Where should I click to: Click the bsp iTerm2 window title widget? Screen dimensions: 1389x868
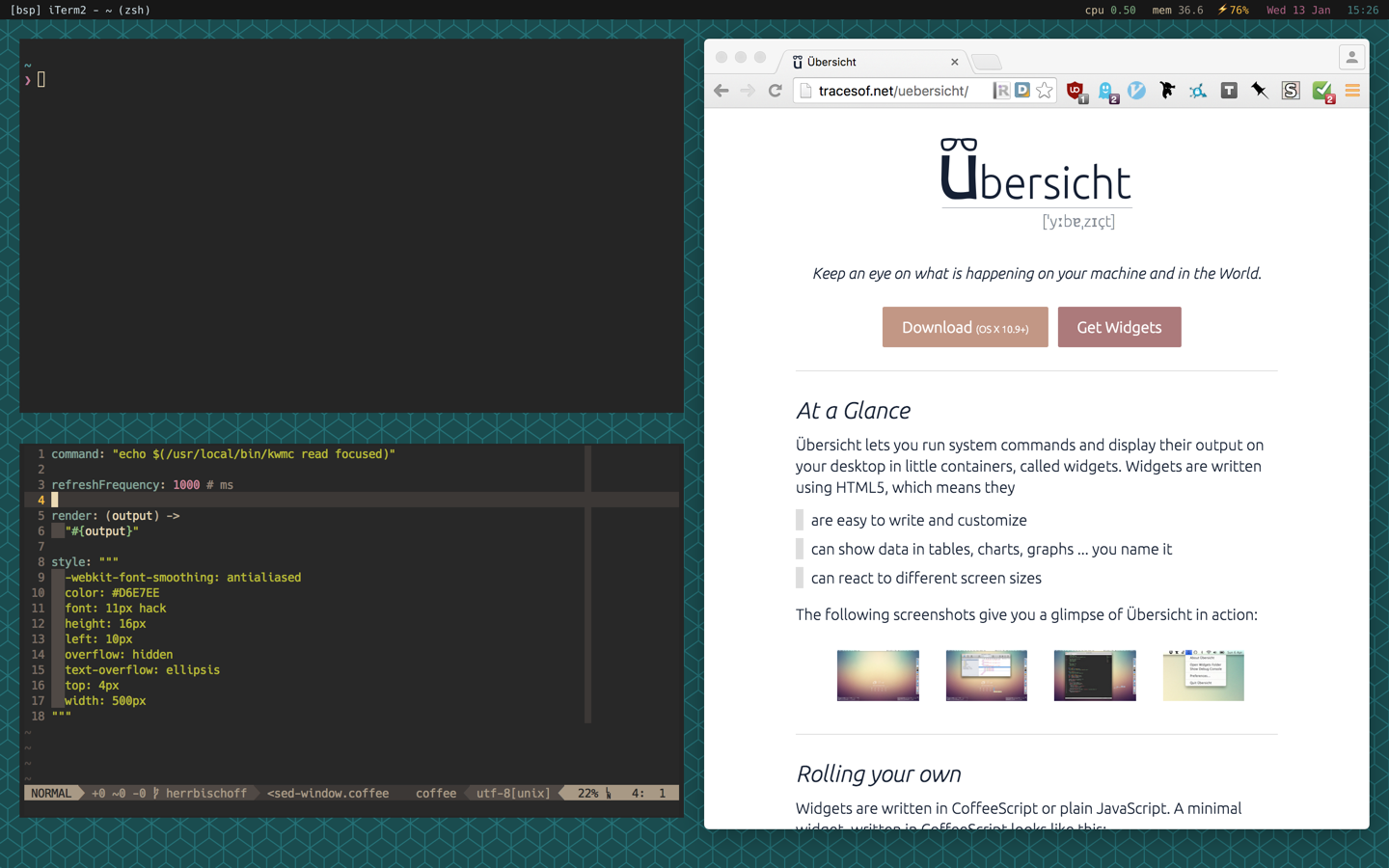[80, 10]
